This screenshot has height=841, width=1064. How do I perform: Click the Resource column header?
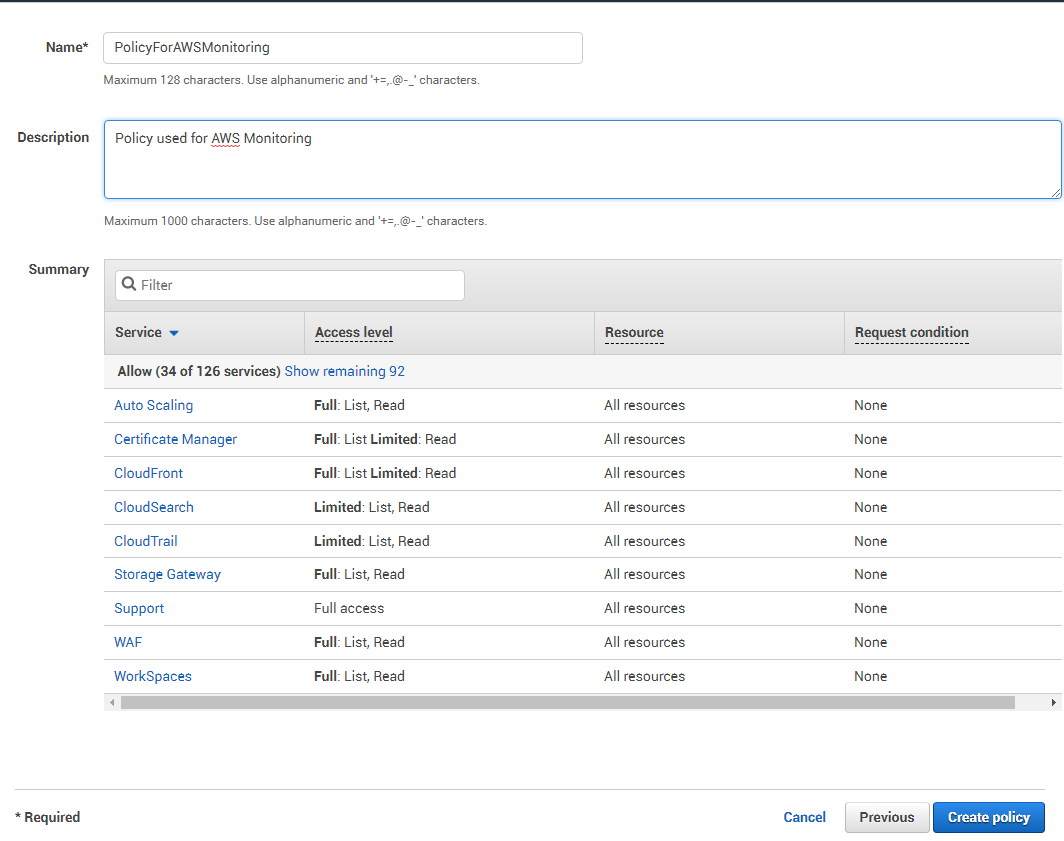point(634,333)
